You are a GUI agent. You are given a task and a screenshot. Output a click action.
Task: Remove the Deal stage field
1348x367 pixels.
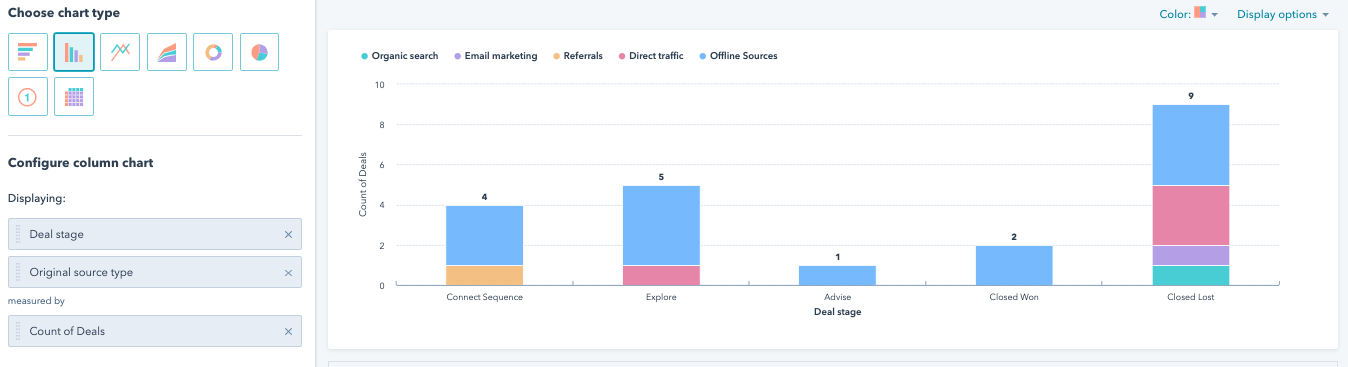288,234
